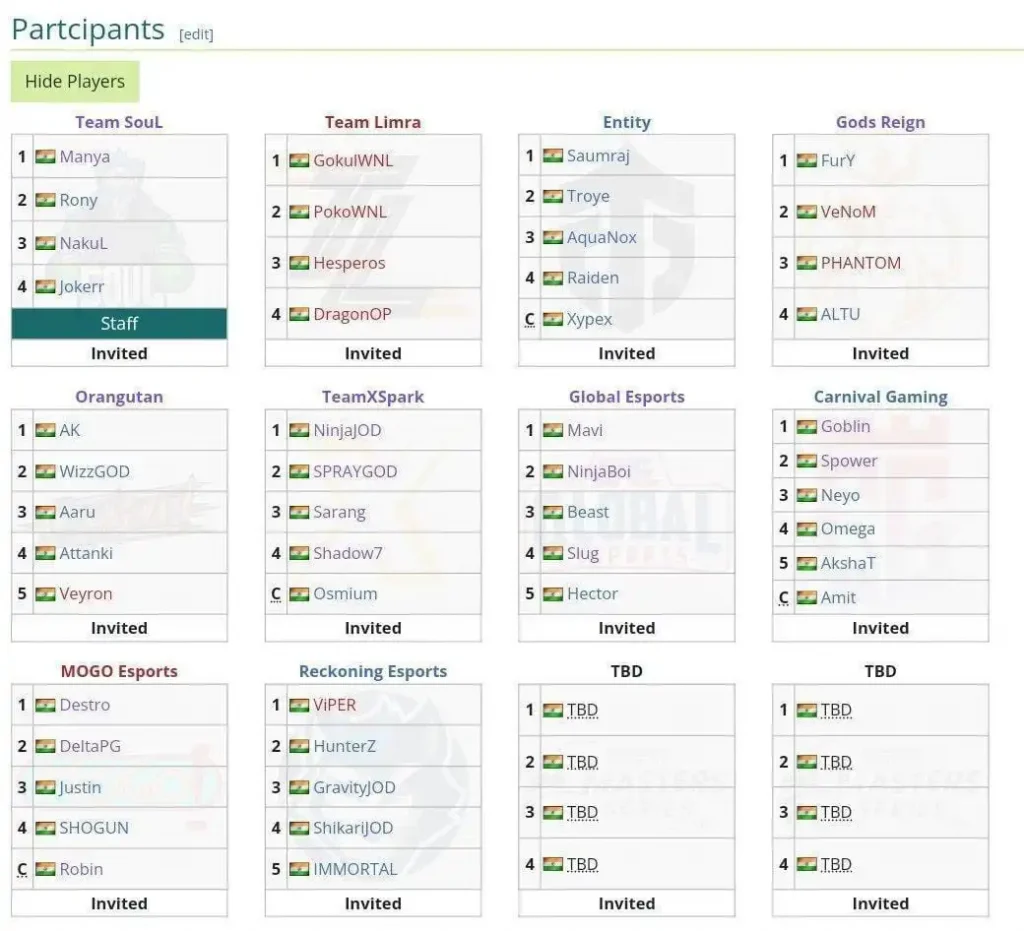Open player Jokerr's profile link
Viewport: 1024px width, 931px height.
pos(82,287)
